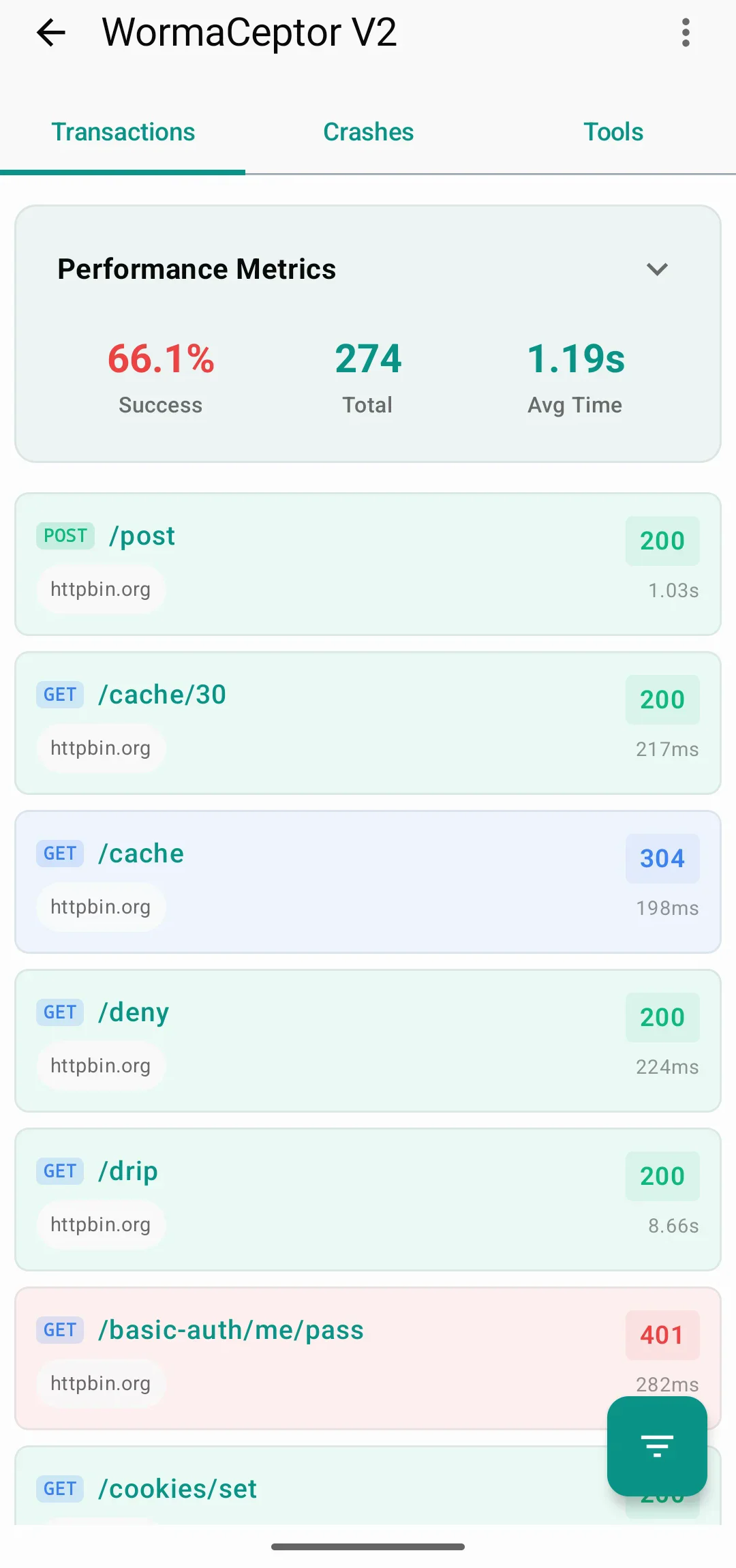Image resolution: width=736 pixels, height=1568 pixels.
Task: Open the /deny request details
Action: (368, 1040)
